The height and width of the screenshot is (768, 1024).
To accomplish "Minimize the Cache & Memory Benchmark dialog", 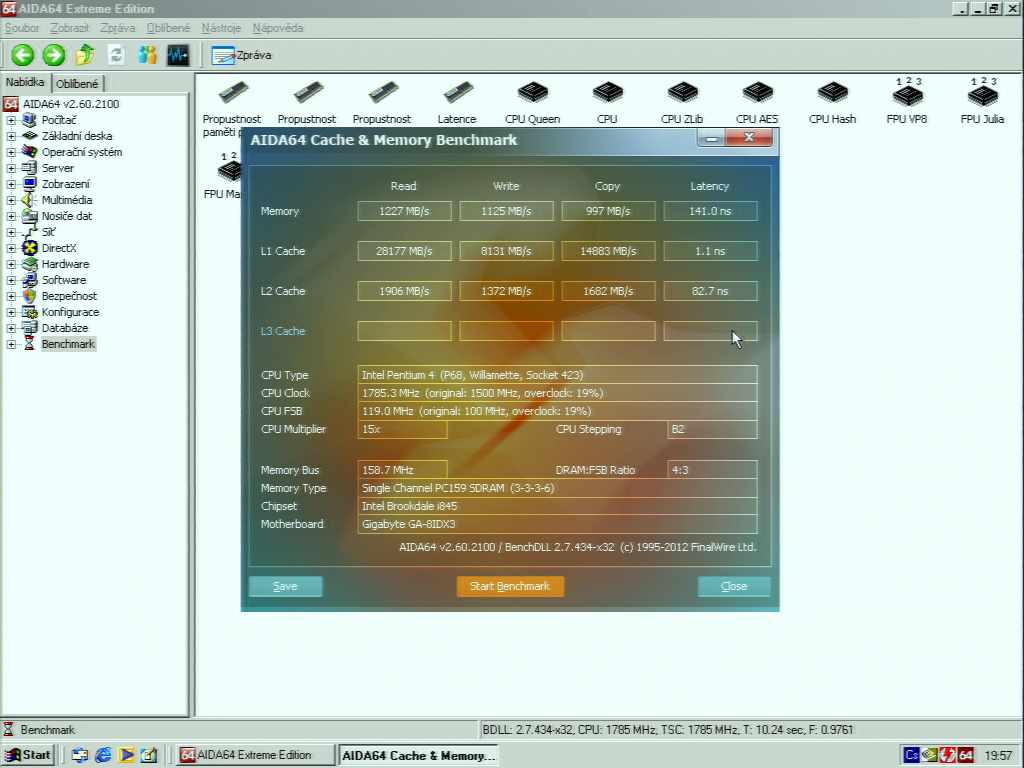I will [711, 138].
